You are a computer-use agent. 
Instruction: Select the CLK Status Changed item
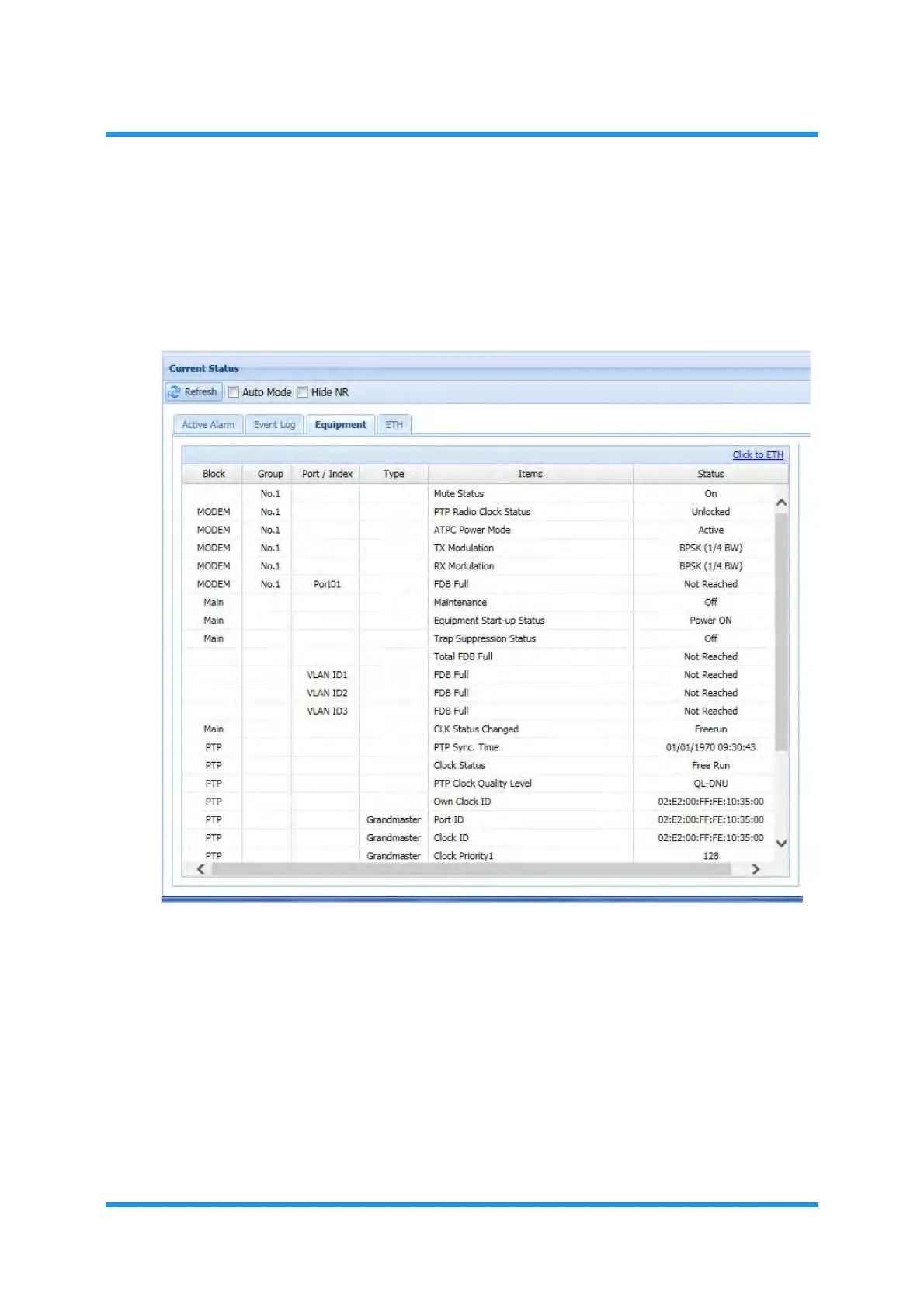[476, 729]
